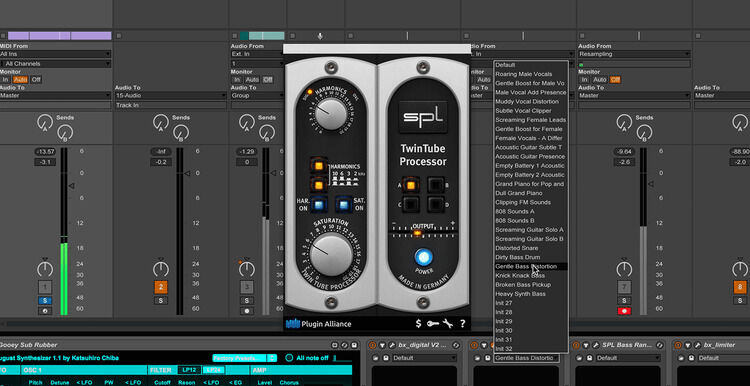Adjust Send A knob on track 1
This screenshot has width=750, height=386.
pyautogui.click(x=45, y=122)
